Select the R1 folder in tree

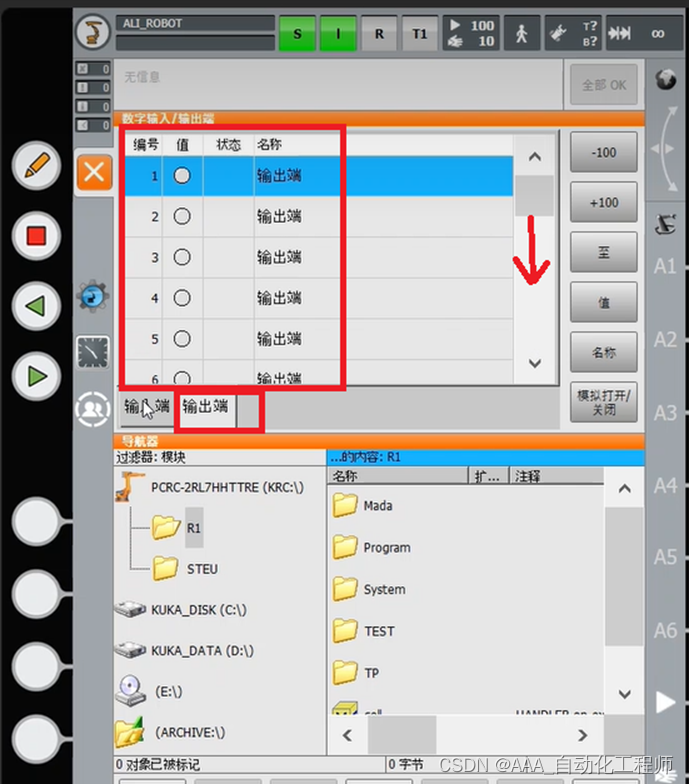click(194, 528)
